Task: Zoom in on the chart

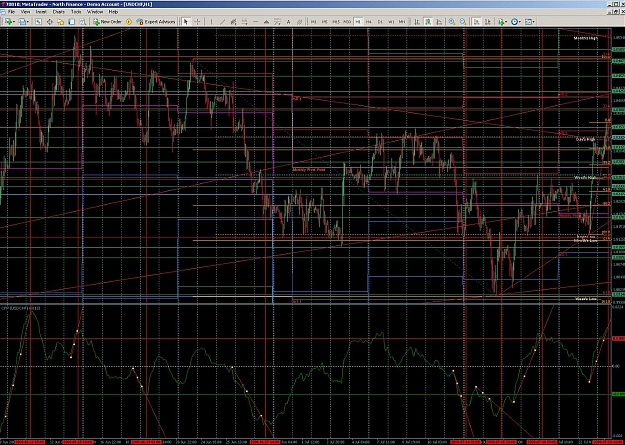Action: (x=452, y=22)
